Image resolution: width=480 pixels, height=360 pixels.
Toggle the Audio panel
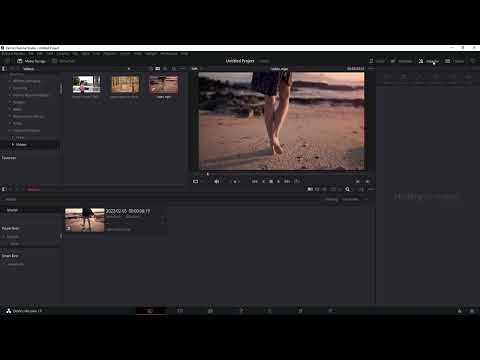(x=377, y=61)
